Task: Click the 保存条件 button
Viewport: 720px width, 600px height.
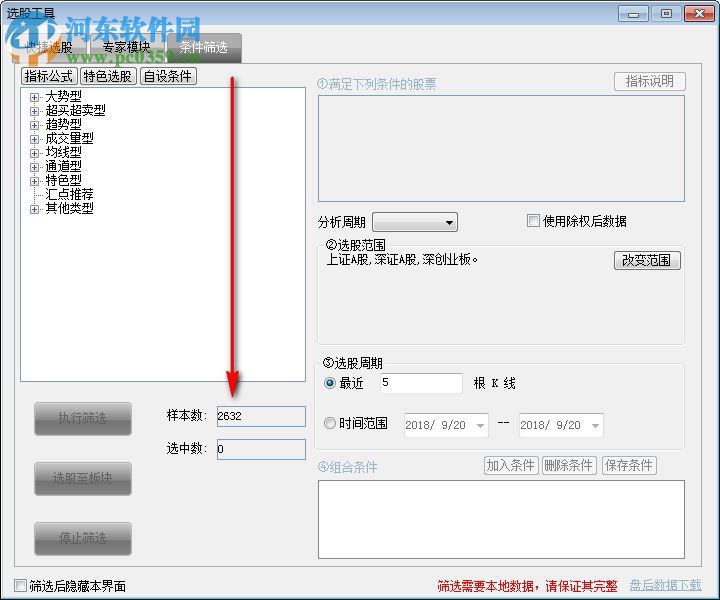Action: 629,465
